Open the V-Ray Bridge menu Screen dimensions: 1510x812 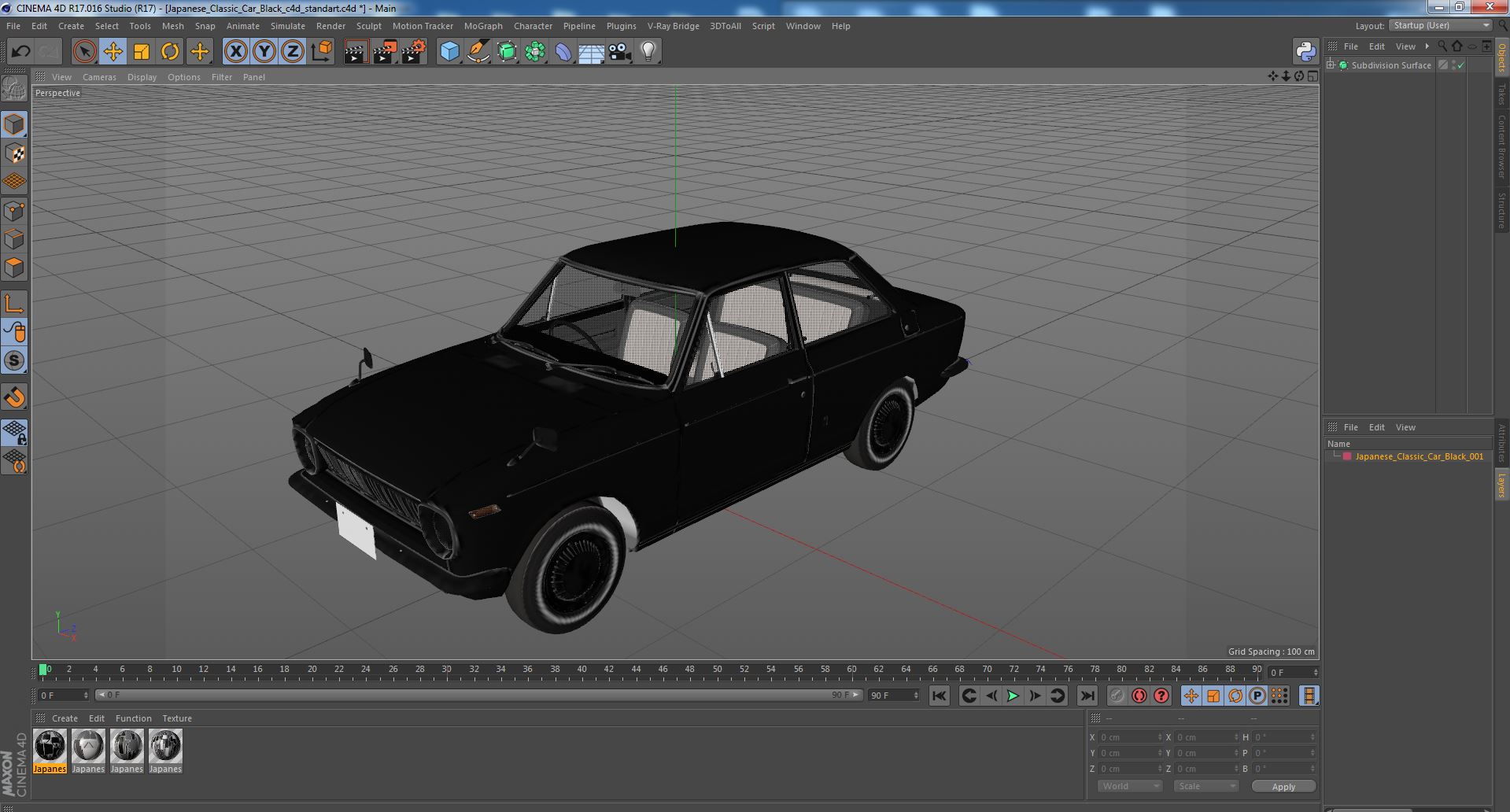(673, 26)
